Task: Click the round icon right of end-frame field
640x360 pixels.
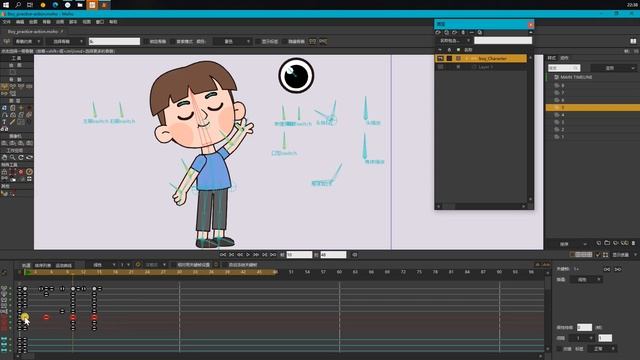Action: pyautogui.click(x=355, y=255)
